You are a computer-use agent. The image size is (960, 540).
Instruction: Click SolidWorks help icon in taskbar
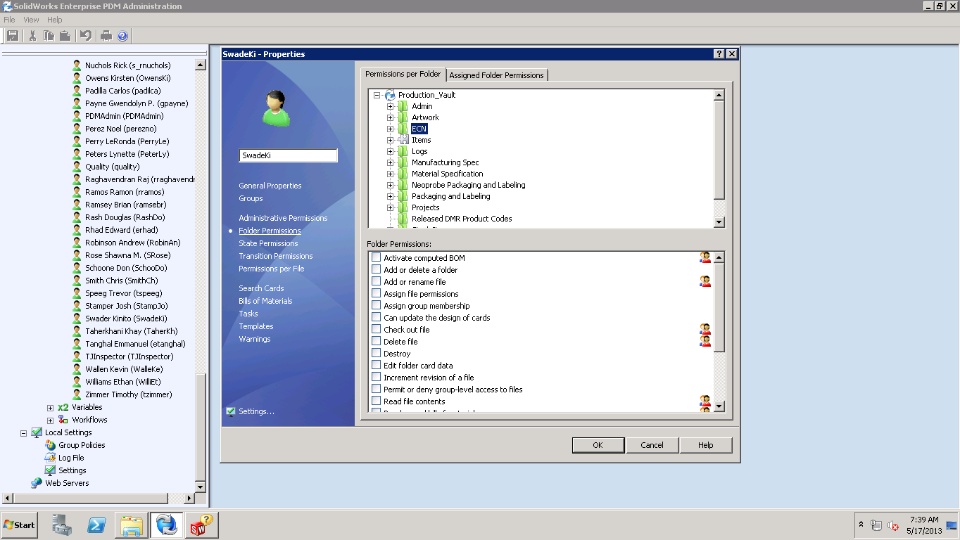[201, 525]
